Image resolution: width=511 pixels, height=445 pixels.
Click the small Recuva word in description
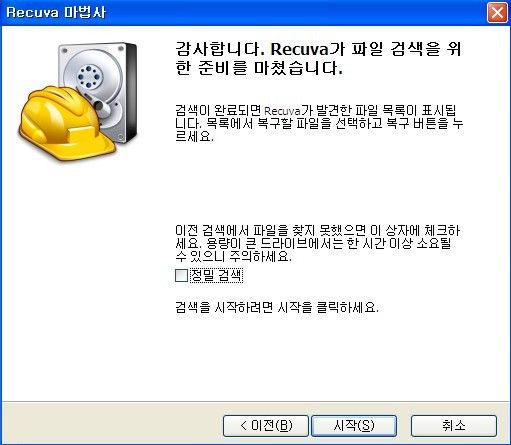[282, 111]
